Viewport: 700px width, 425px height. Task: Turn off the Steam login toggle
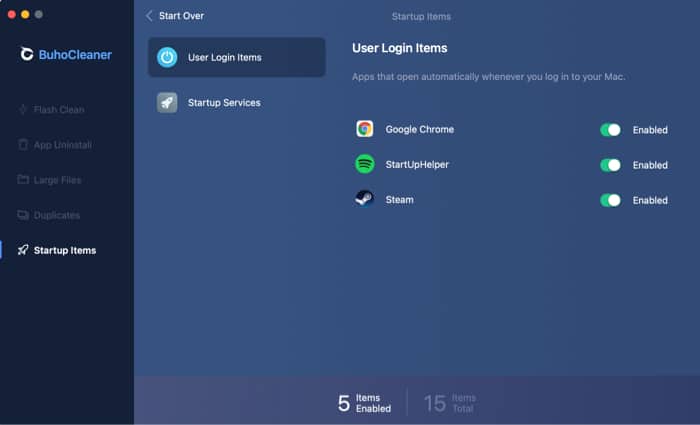click(610, 200)
